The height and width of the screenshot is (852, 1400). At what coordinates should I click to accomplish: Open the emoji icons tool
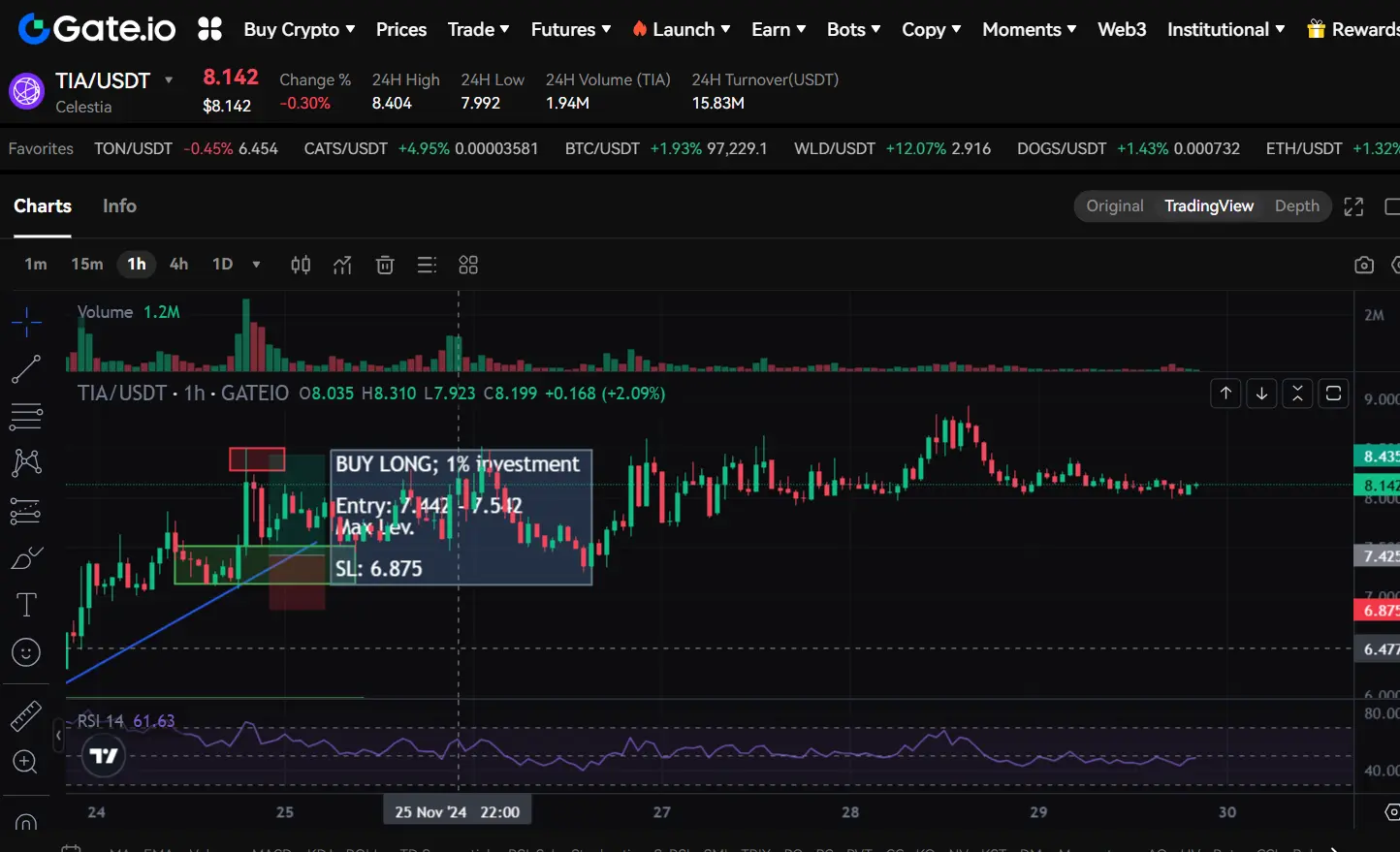(x=26, y=652)
